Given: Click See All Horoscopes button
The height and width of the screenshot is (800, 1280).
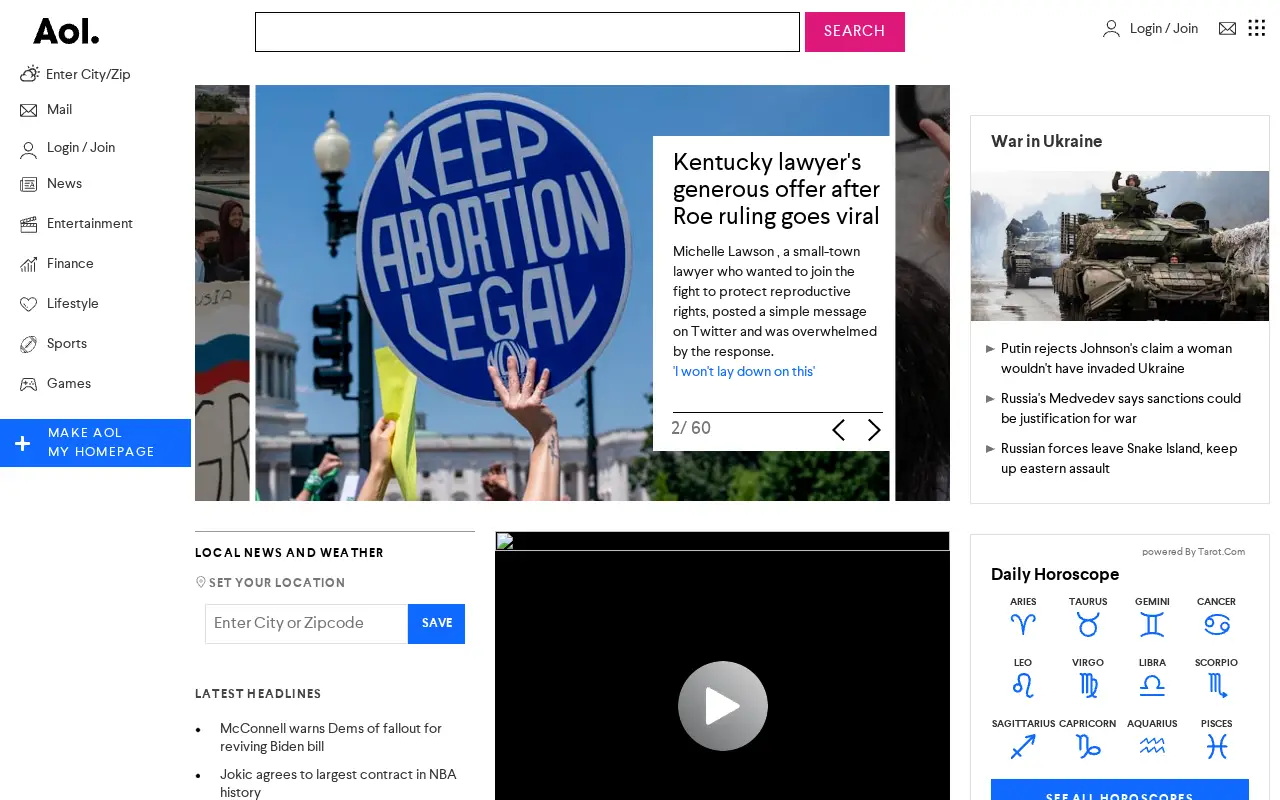Looking at the screenshot, I should (x=1120, y=790).
